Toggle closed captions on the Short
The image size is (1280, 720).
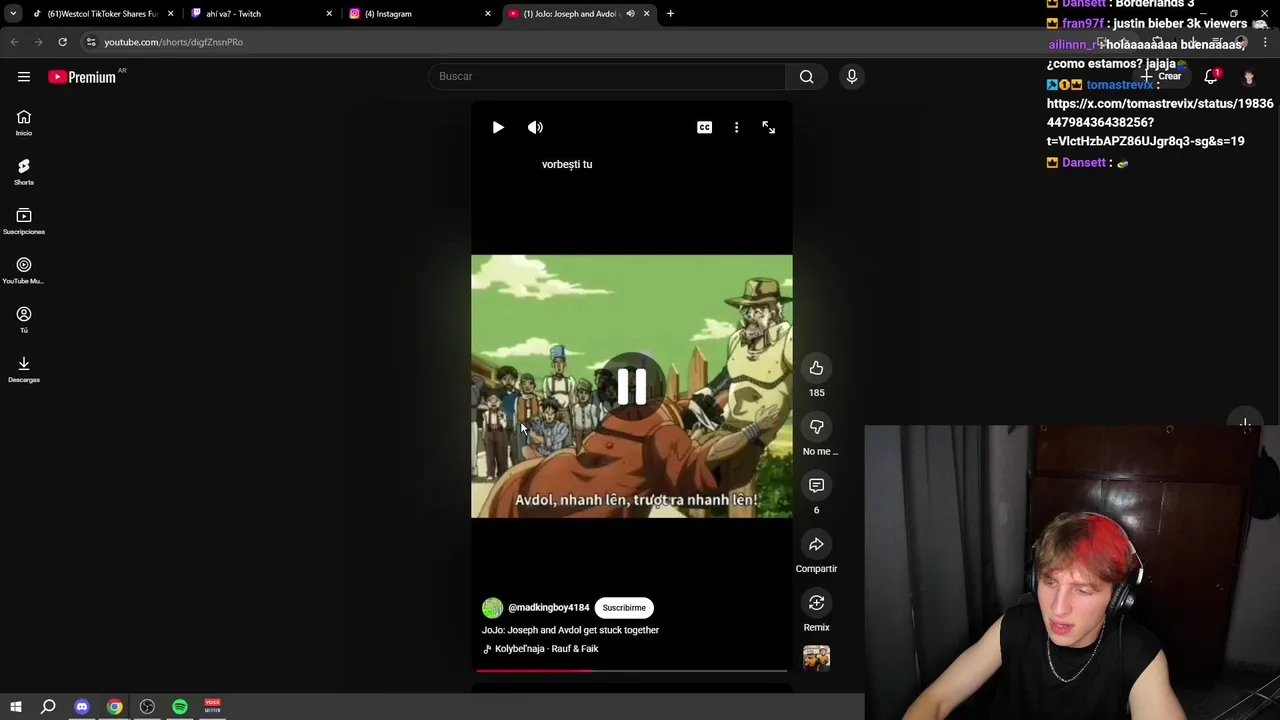pyautogui.click(x=705, y=127)
